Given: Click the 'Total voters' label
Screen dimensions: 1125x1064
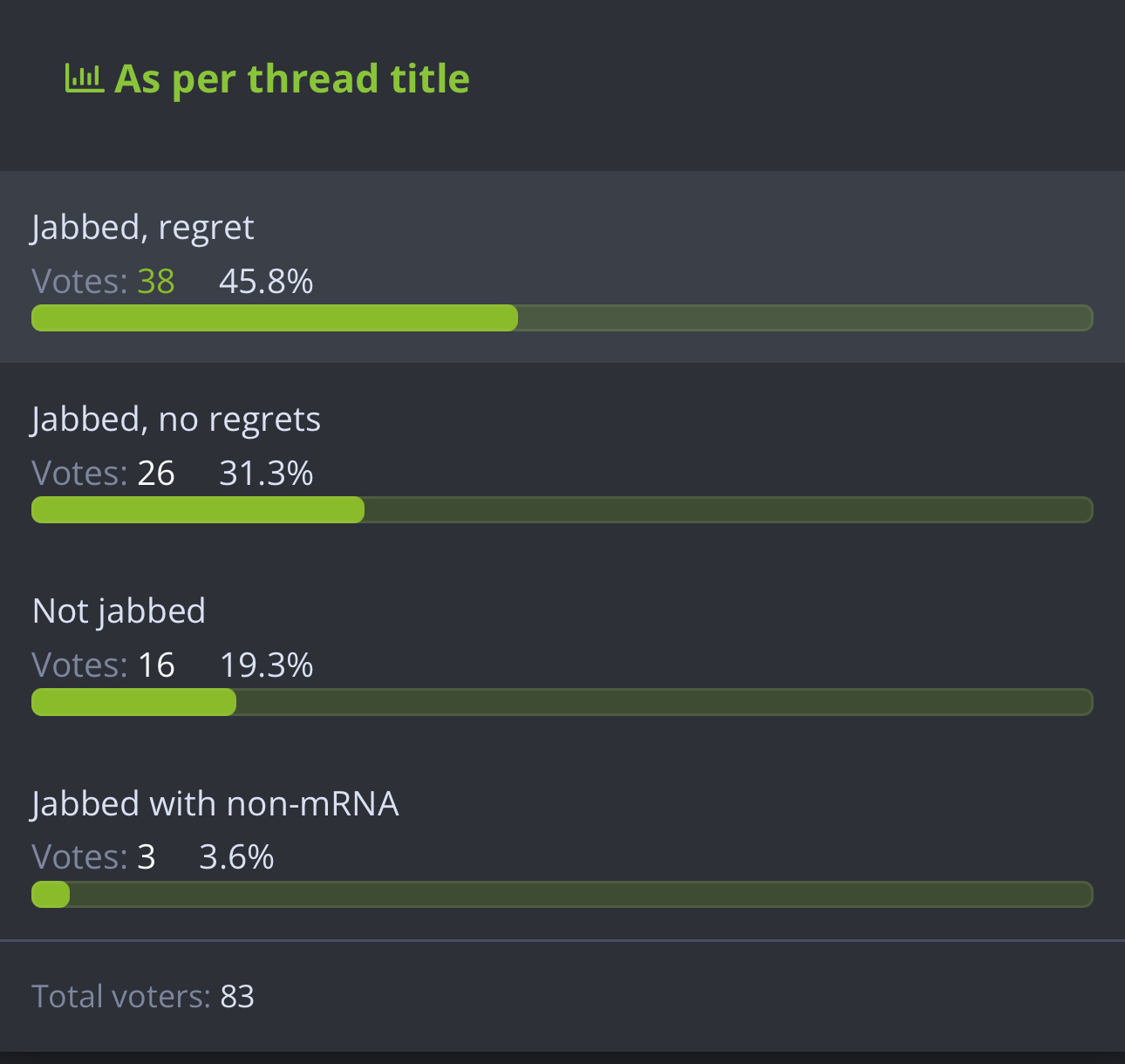Looking at the screenshot, I should [121, 996].
